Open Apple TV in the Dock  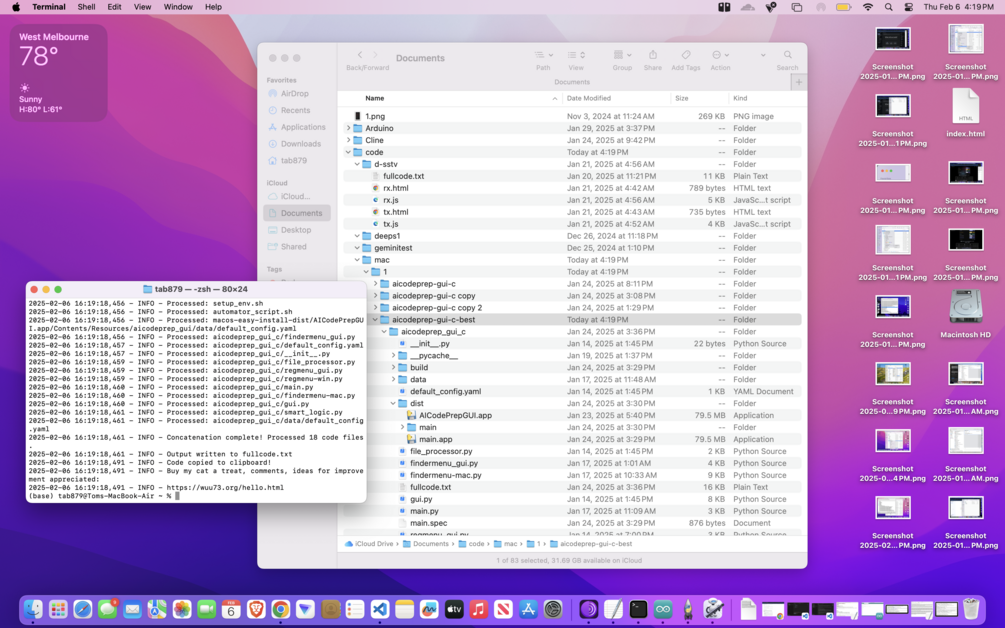[x=454, y=609]
